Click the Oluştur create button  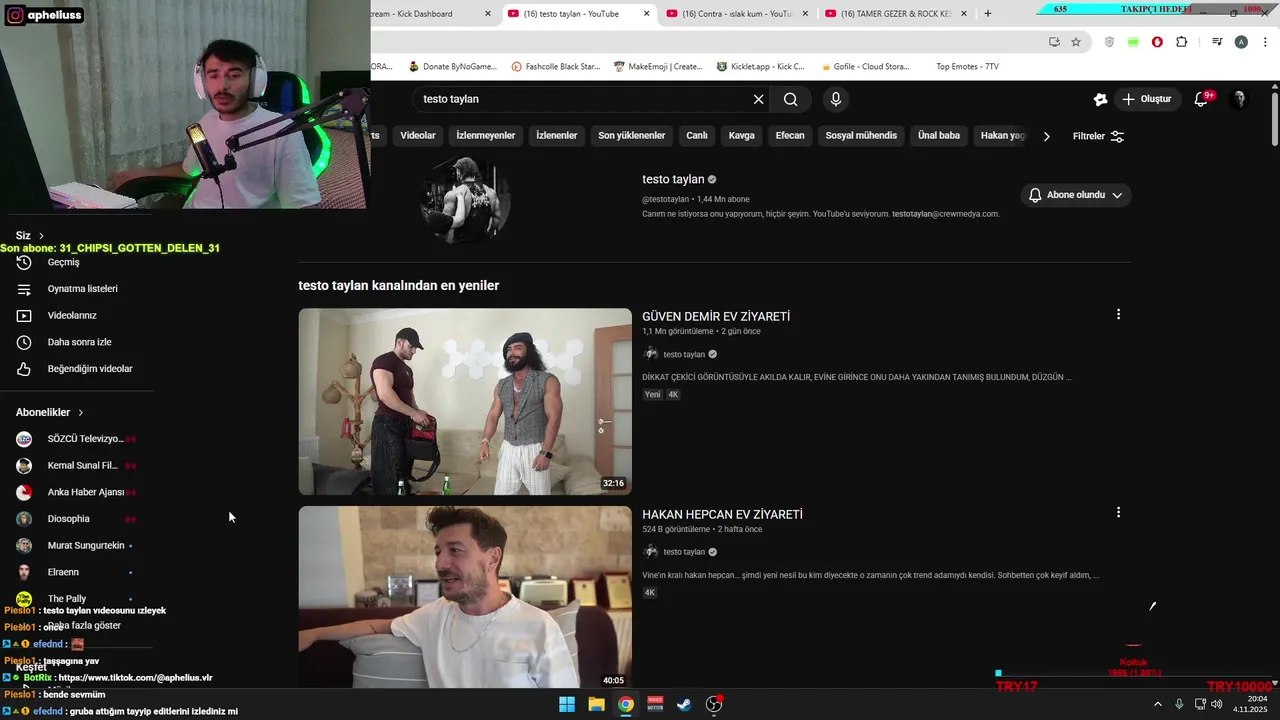pos(1146,99)
